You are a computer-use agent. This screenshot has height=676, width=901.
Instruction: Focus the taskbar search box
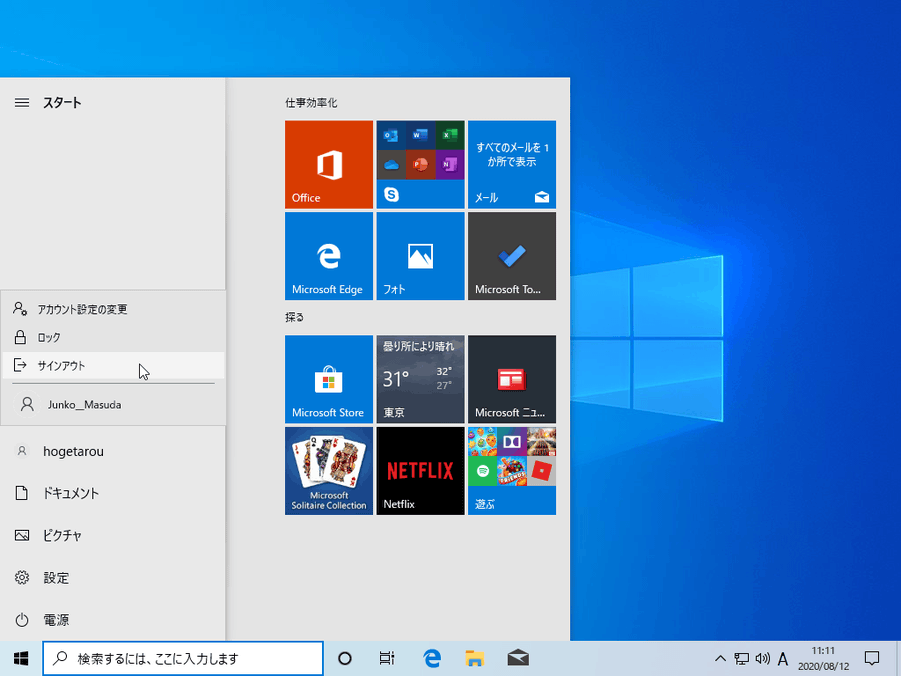point(183,659)
